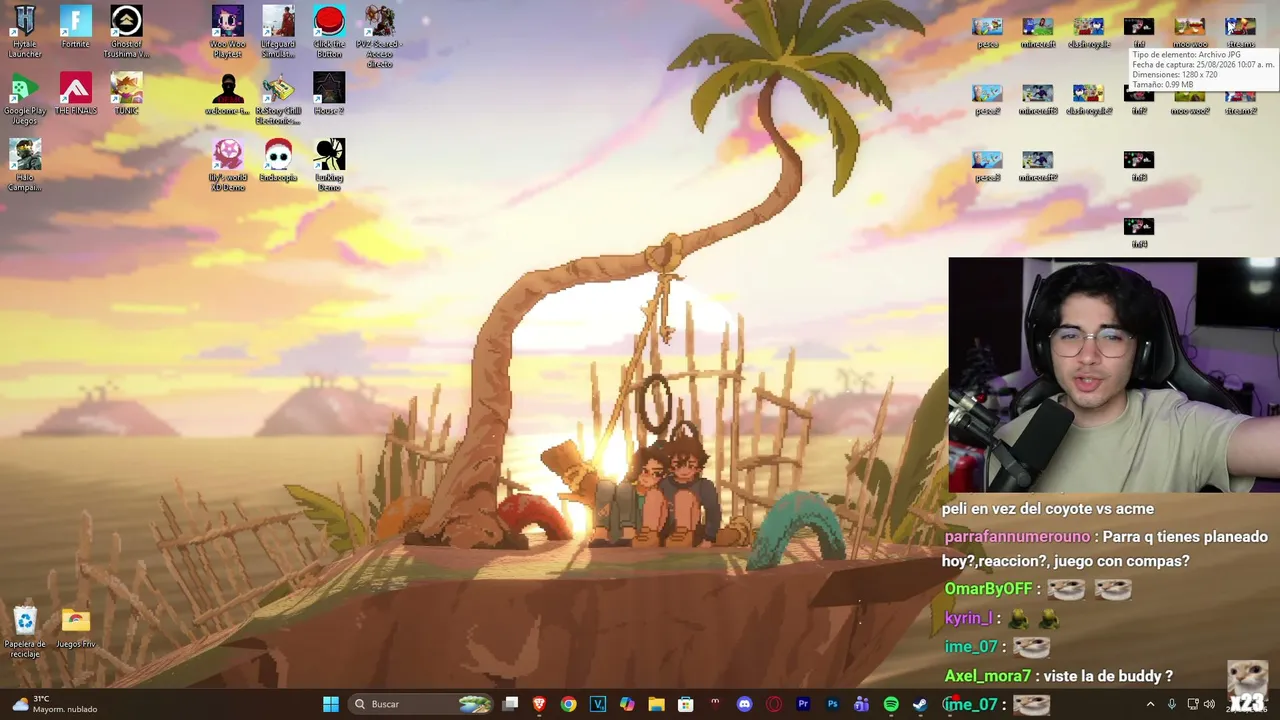Click the microphone icon in system tray
The image size is (1280, 720).
pos(1172,704)
